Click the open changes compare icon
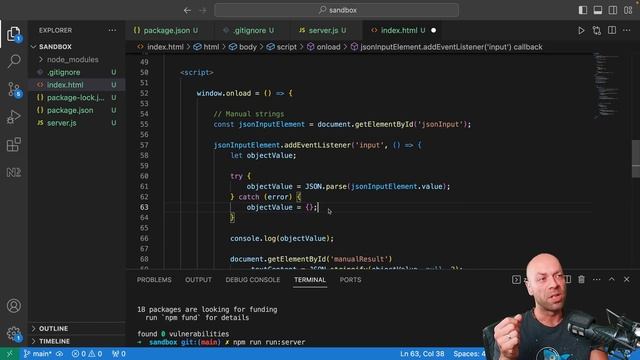 pos(596,31)
